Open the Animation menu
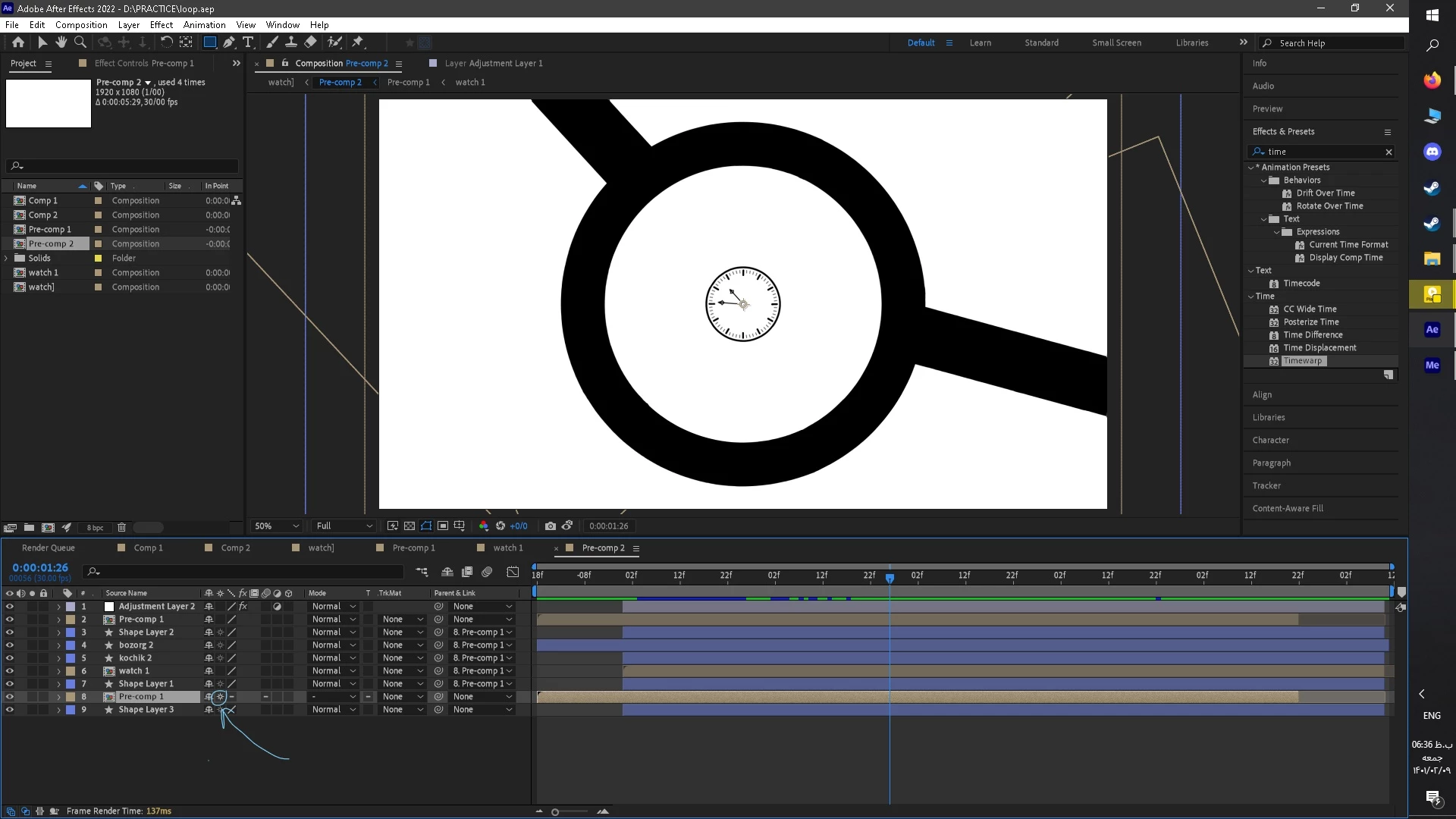1456x819 pixels. coord(204,24)
